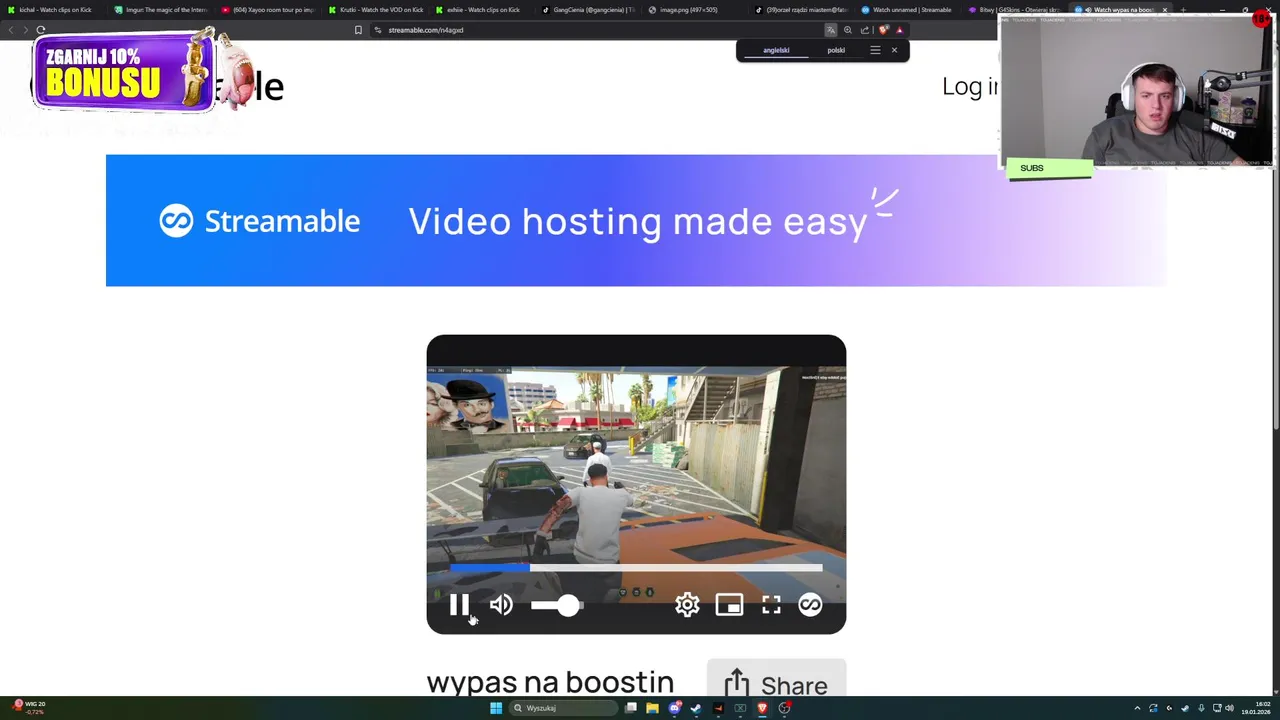1280x720 pixels.
Task: Switch to the Watch unnamed Streamable tab
Action: click(x=907, y=10)
